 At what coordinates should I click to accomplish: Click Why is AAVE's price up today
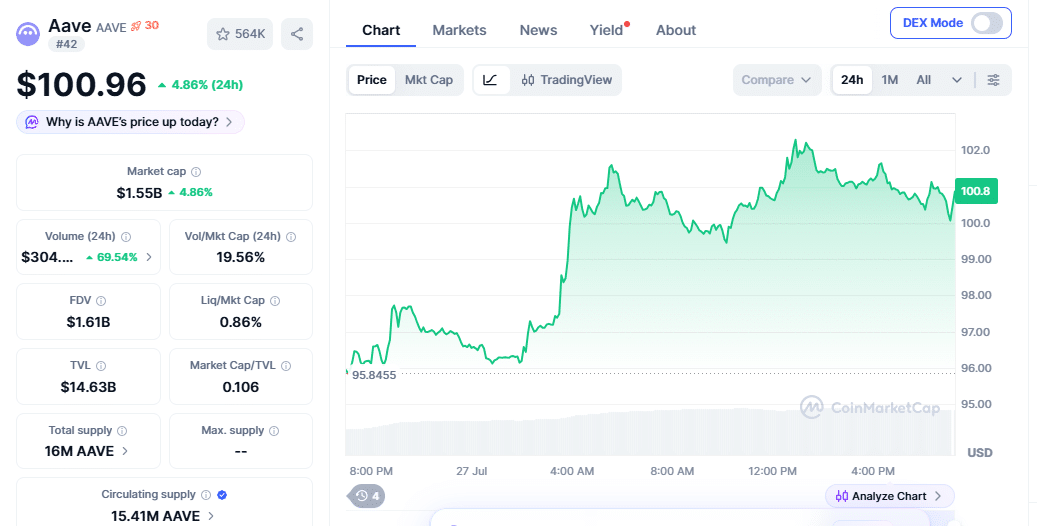point(130,122)
